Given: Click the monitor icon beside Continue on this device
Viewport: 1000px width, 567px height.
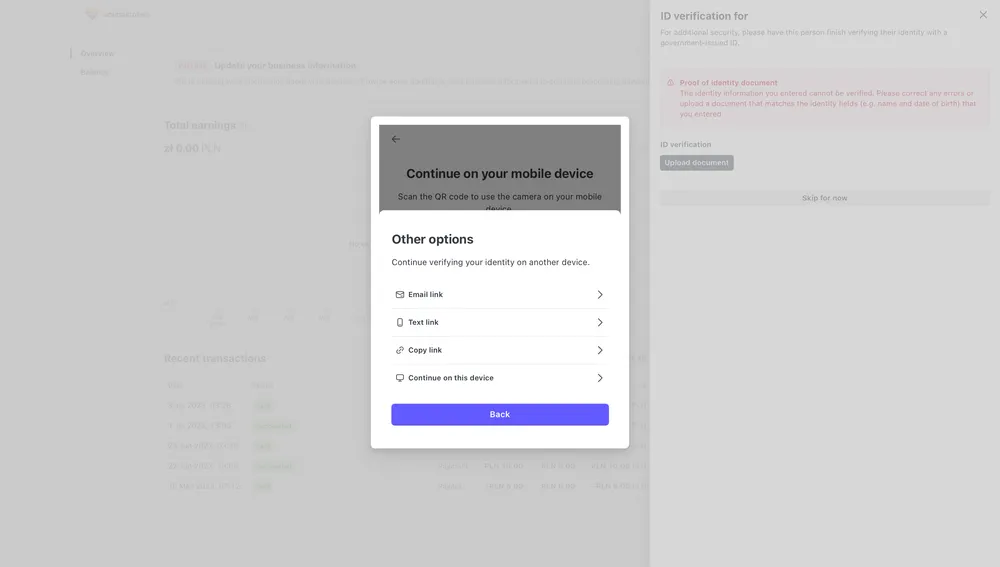Looking at the screenshot, I should (x=400, y=378).
